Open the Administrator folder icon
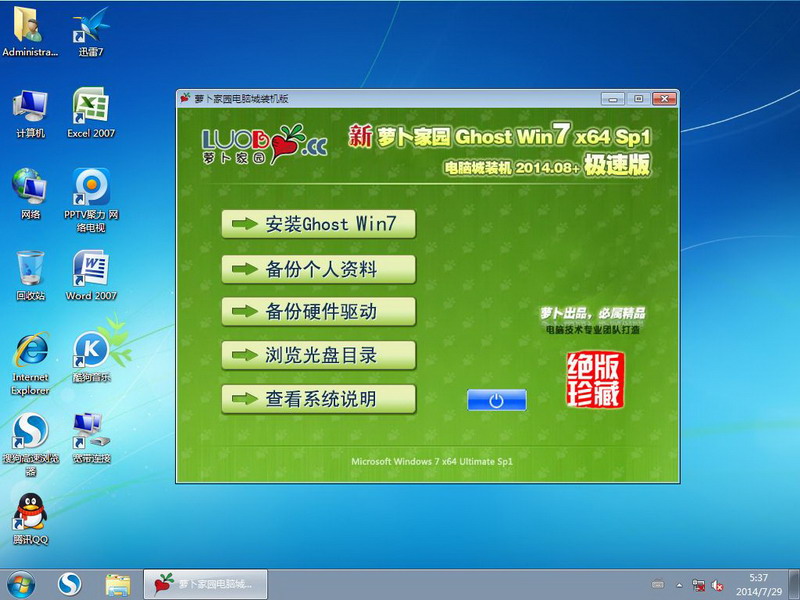Image resolution: width=800 pixels, height=600 pixels. point(30,32)
